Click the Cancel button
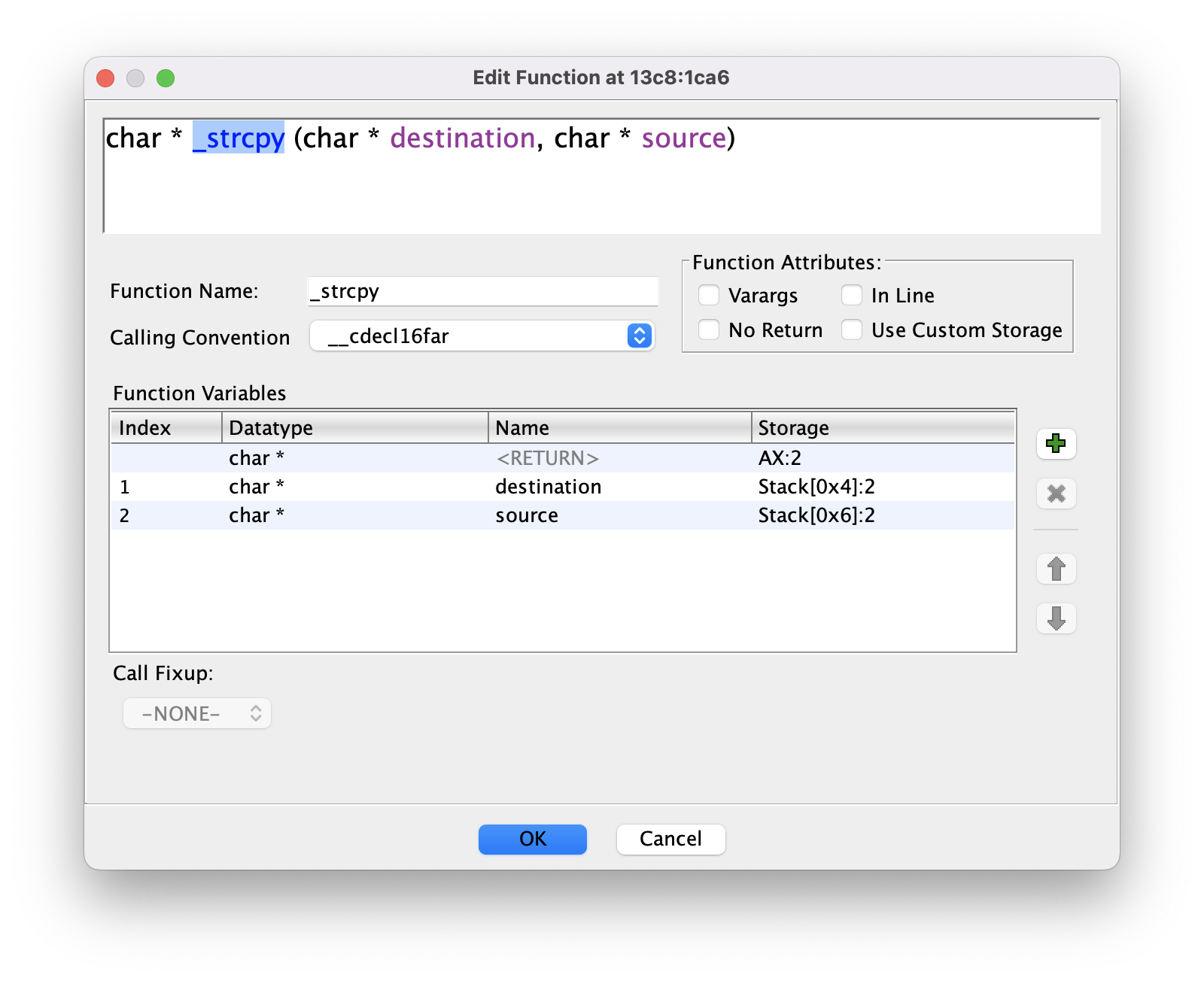The height and width of the screenshot is (981, 1204). [670, 839]
